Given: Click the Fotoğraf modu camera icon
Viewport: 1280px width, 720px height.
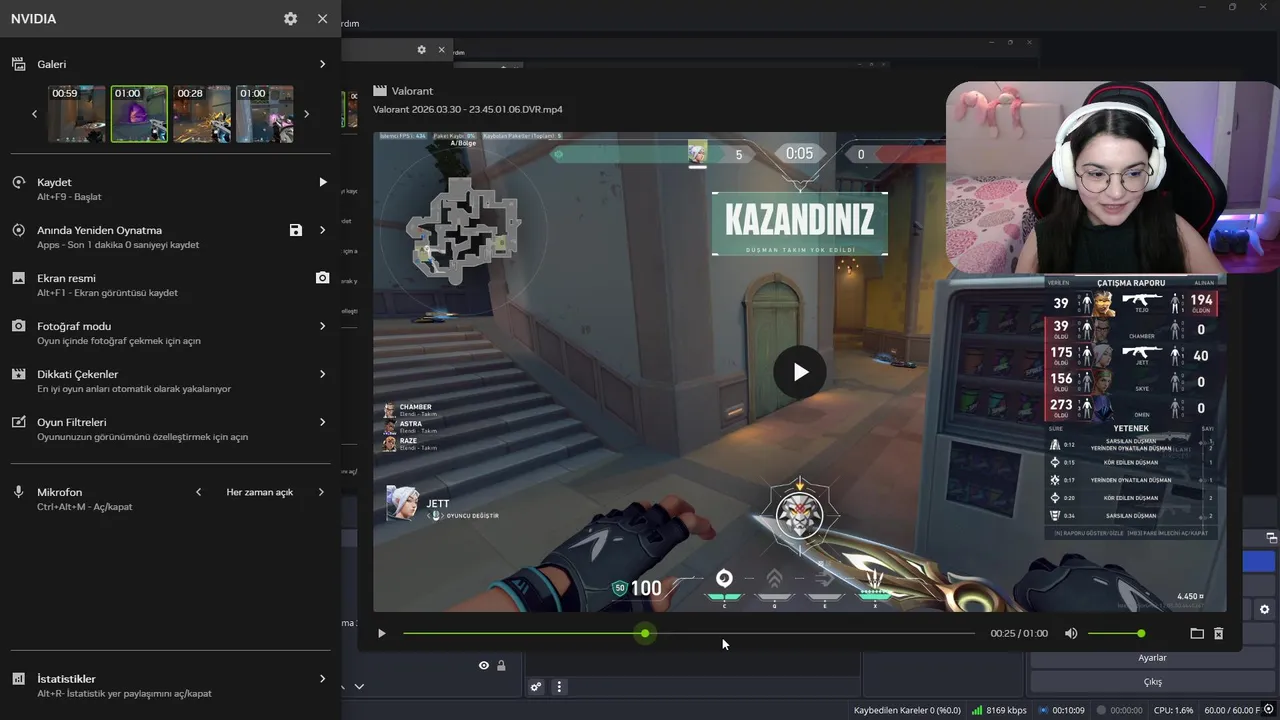Looking at the screenshot, I should tap(18, 326).
